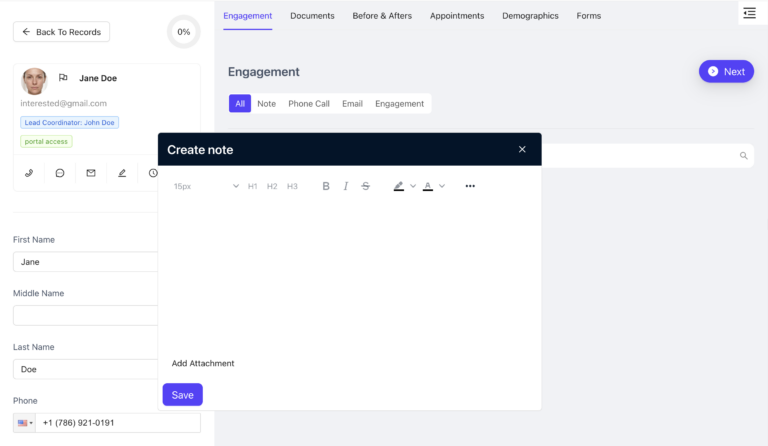Focus the Last Name field
This screenshot has width=768, height=446.
(x=86, y=369)
